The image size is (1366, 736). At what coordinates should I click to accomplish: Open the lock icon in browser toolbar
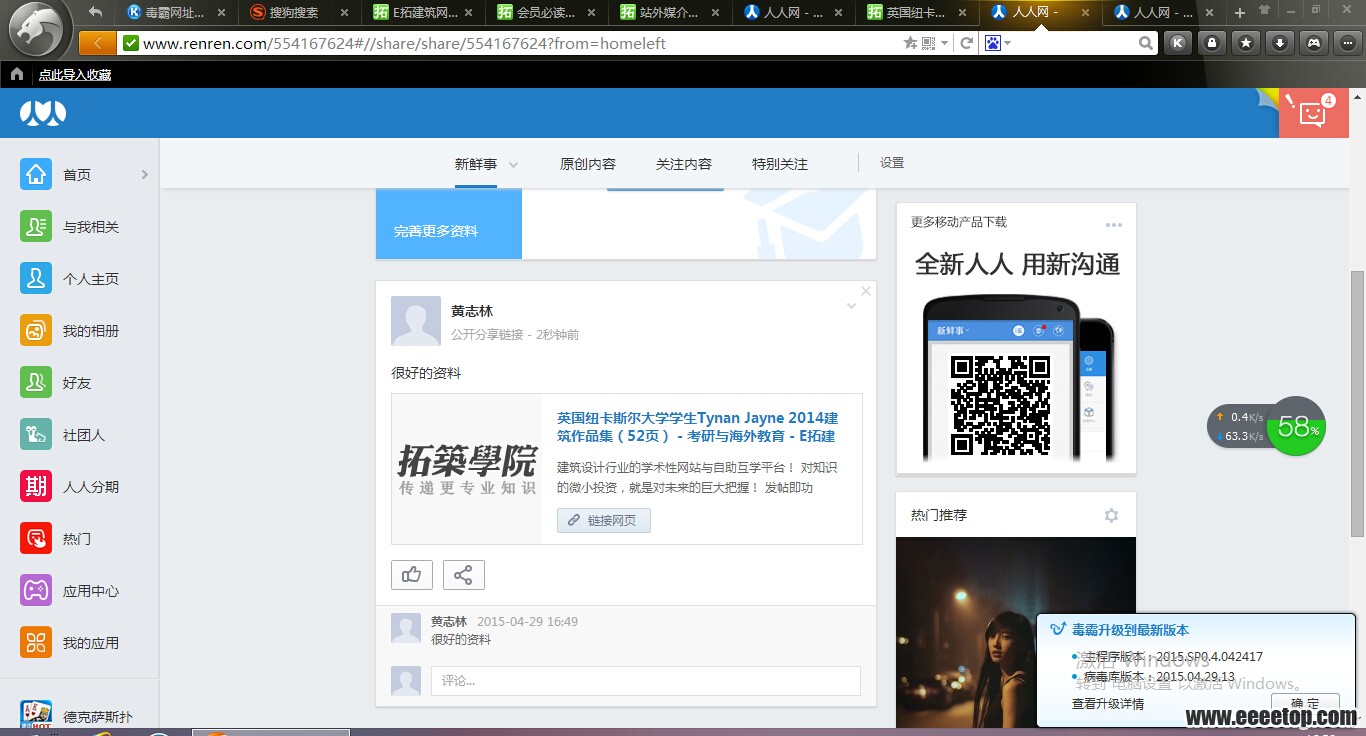click(1212, 43)
